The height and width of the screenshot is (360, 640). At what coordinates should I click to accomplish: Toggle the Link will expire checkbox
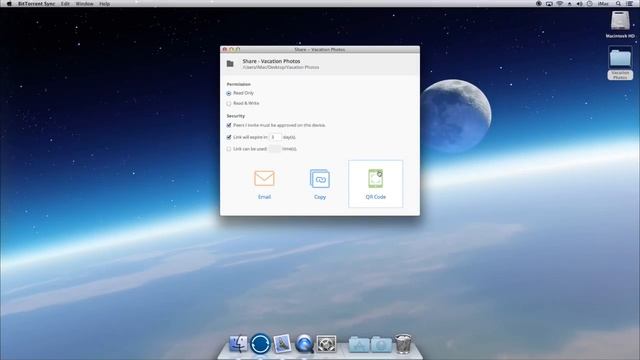pos(229,137)
